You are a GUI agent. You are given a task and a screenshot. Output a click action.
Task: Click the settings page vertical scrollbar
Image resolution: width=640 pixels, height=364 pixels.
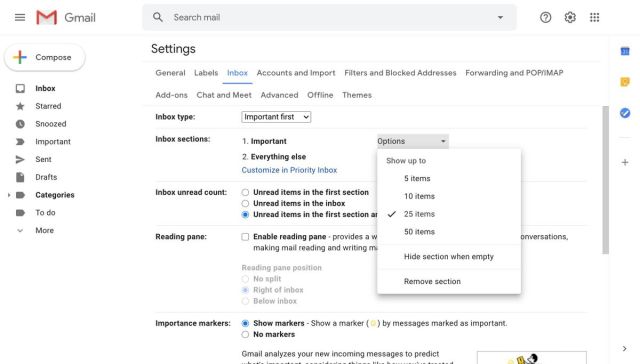click(x=605, y=180)
